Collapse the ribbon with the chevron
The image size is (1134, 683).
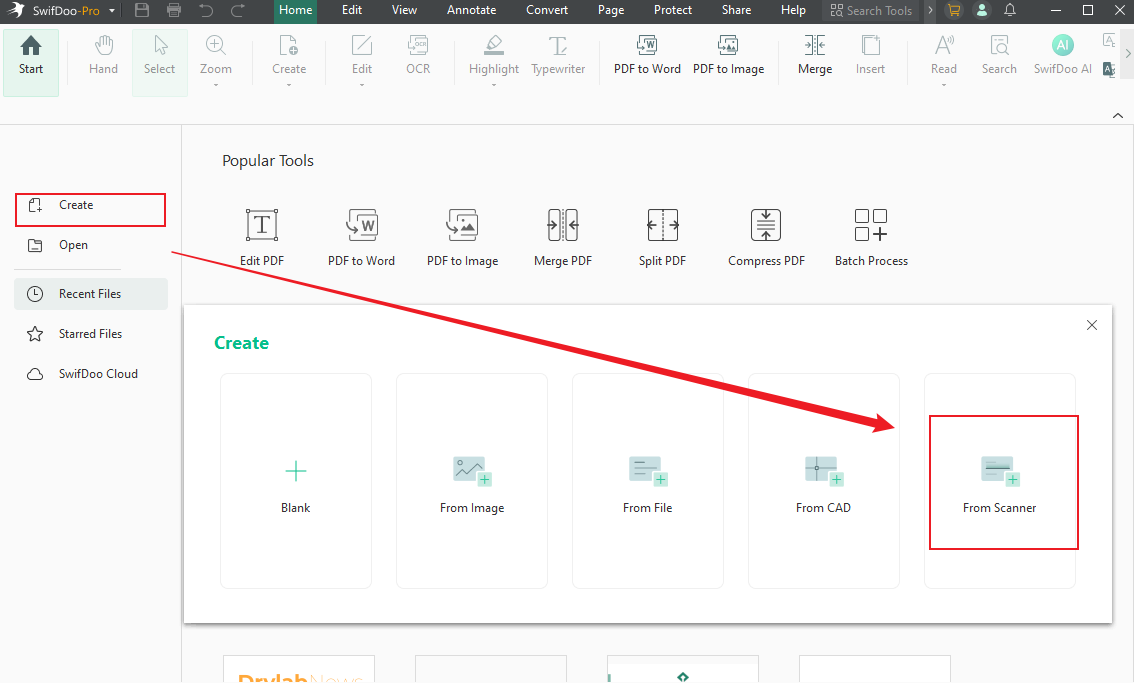click(1117, 115)
